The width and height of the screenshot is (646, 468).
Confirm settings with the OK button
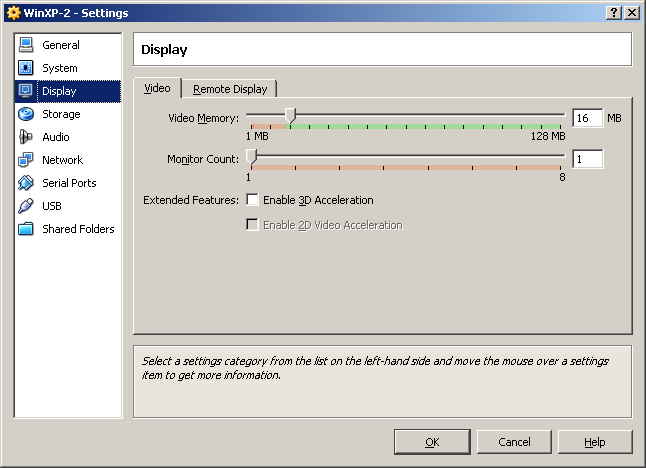point(432,442)
